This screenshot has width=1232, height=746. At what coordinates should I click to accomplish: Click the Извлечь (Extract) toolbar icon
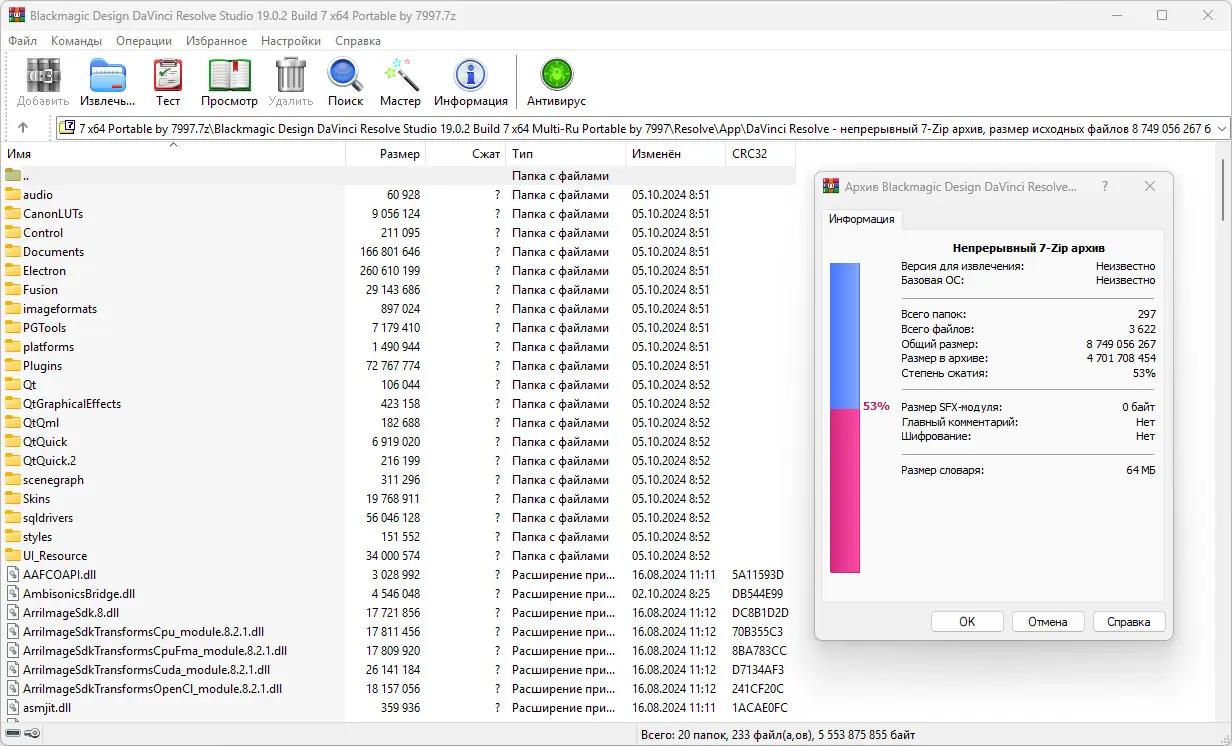point(107,82)
